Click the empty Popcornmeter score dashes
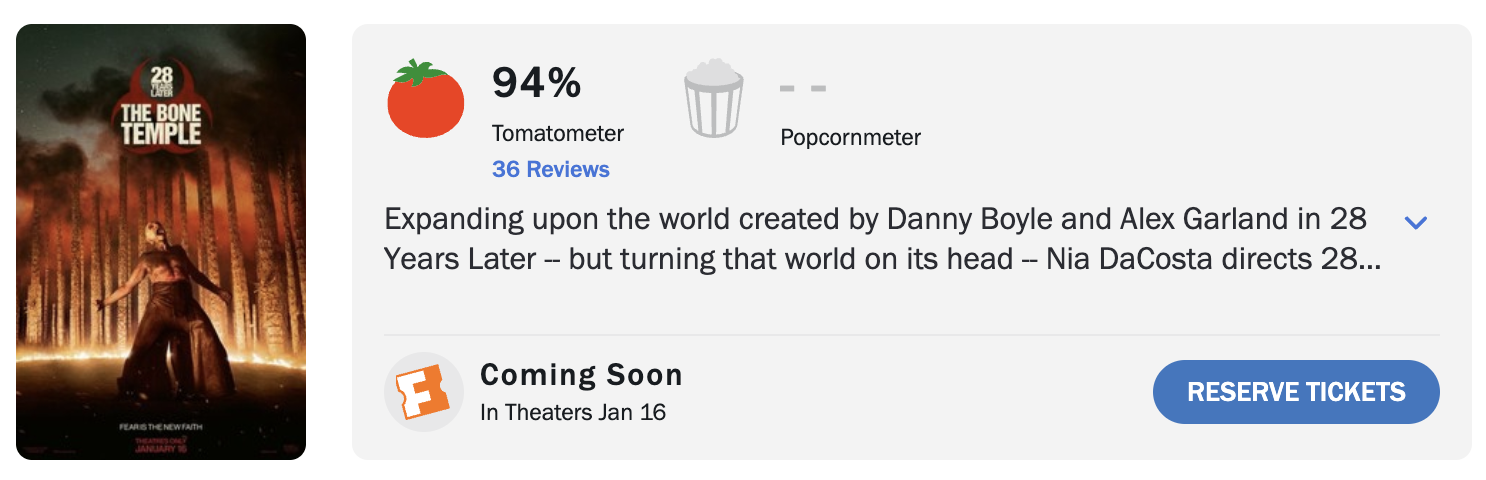Viewport: 1486px width, 480px height. (803, 88)
